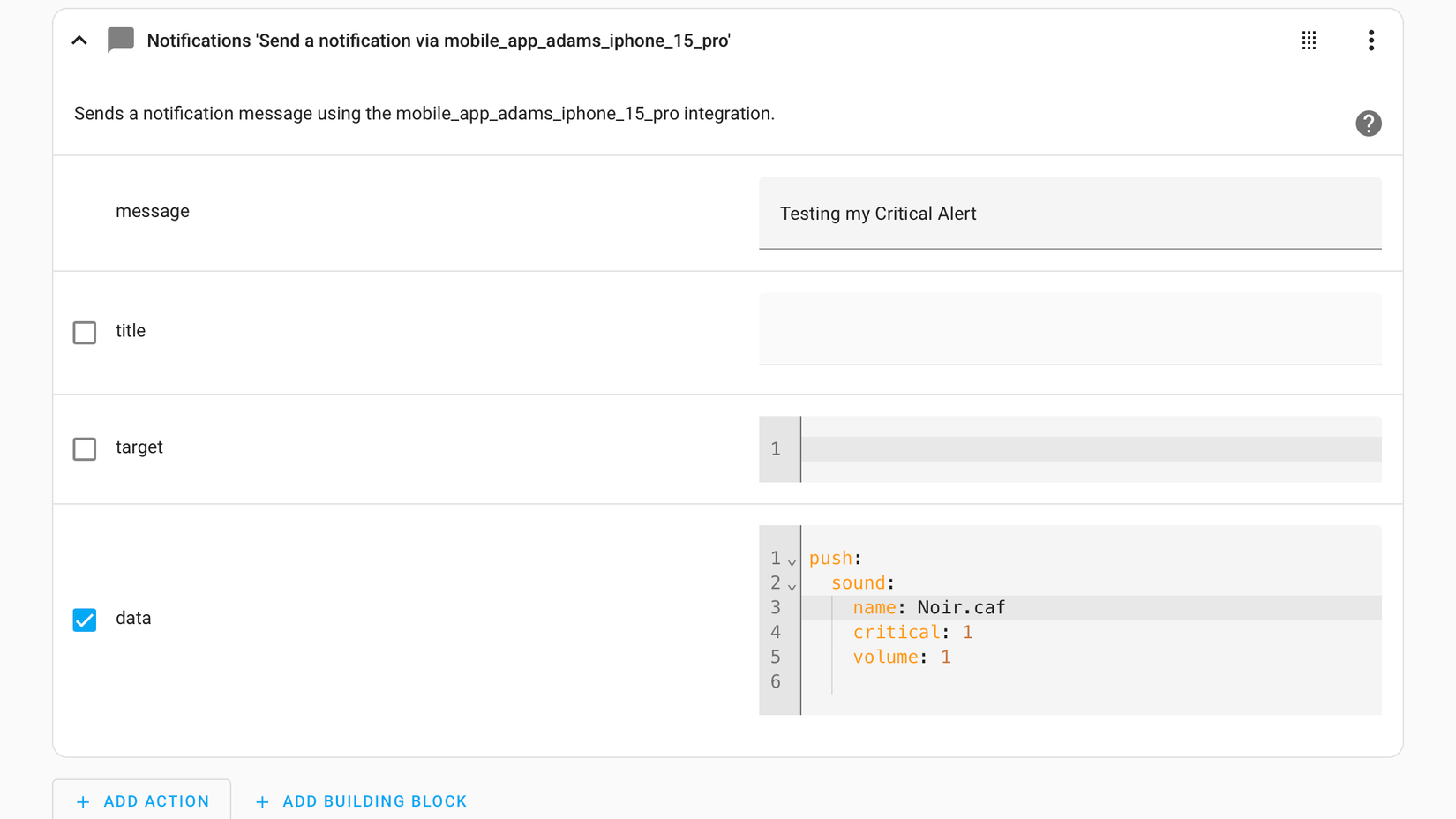Click the empty title input field

pos(1069,328)
